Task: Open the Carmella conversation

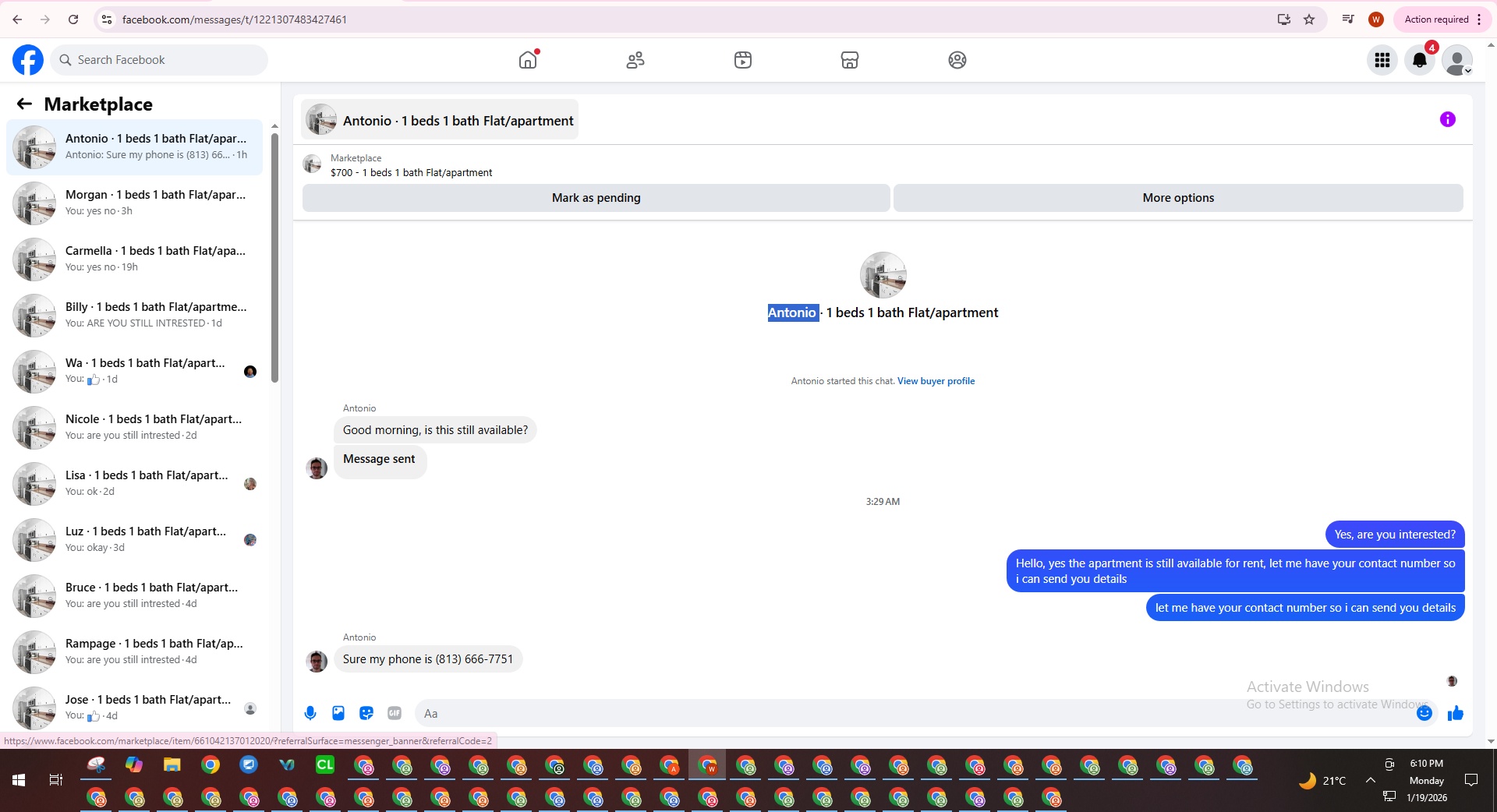Action: 134,259
